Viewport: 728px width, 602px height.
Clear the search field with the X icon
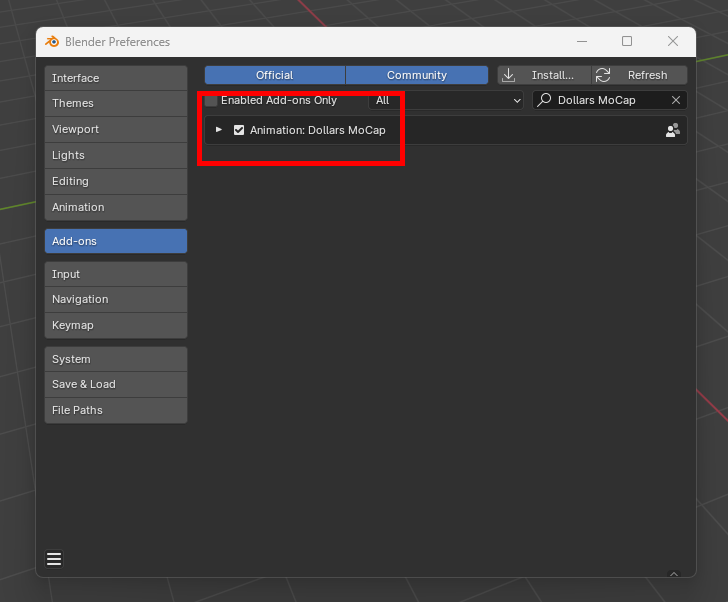676,100
